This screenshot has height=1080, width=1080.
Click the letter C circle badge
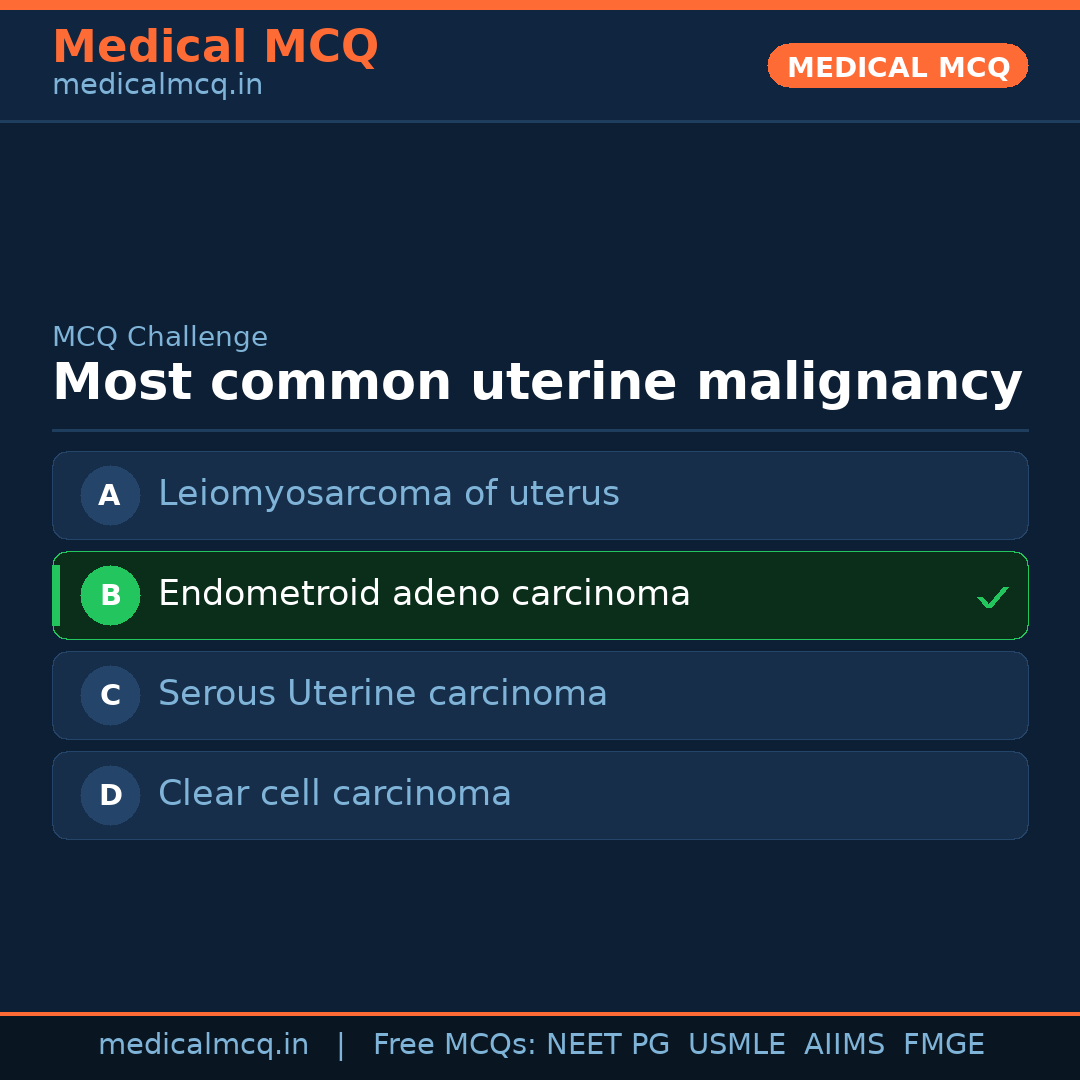[x=110, y=695]
